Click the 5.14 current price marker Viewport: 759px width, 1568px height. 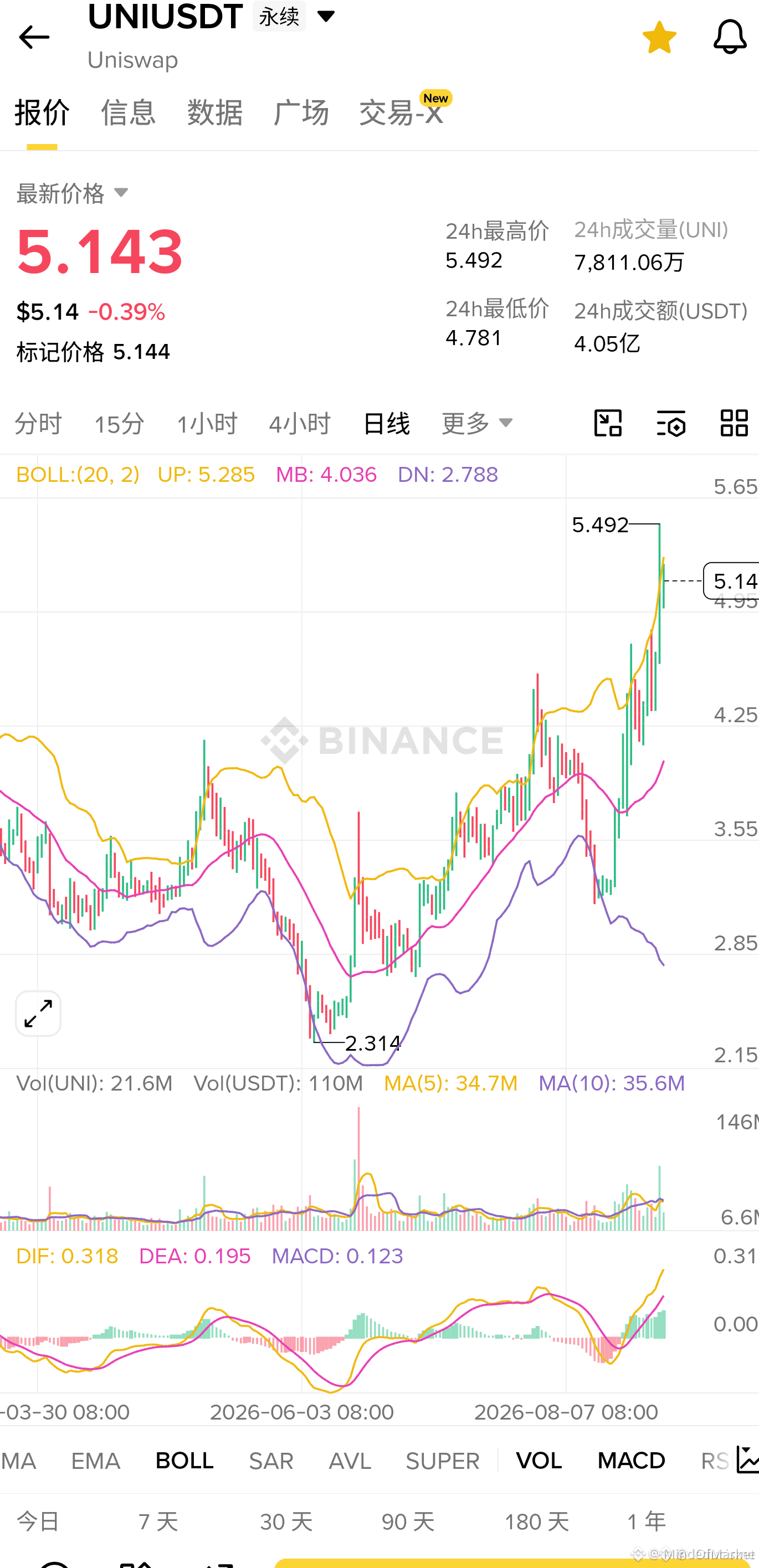pyautogui.click(x=732, y=580)
